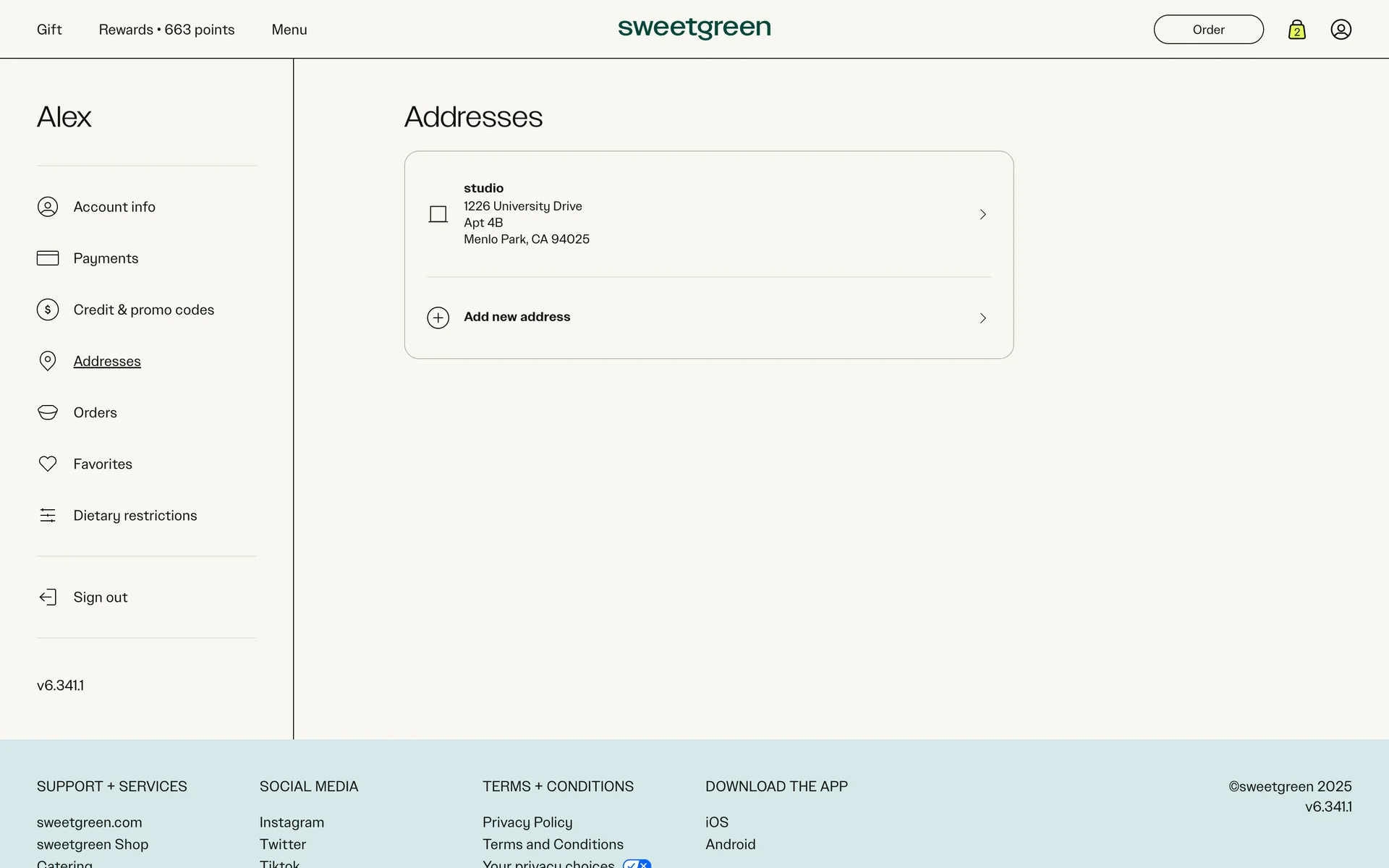Viewport: 1389px width, 868px height.
Task: Click the plus circle to add address
Action: pos(438,318)
